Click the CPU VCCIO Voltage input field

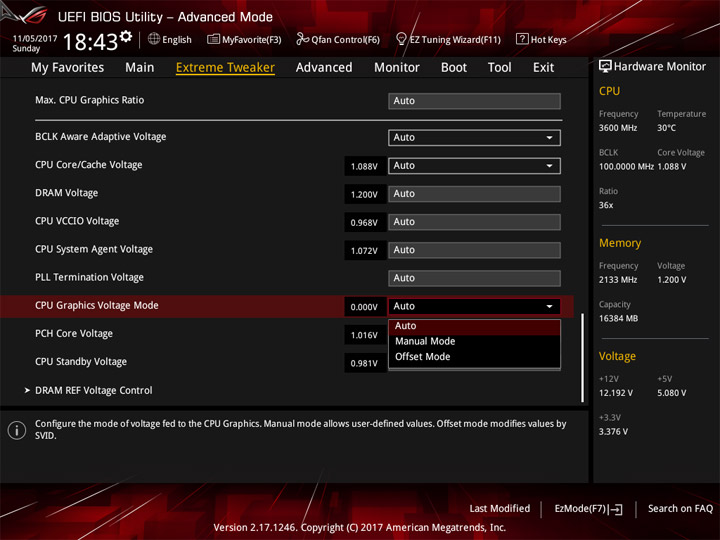point(474,222)
